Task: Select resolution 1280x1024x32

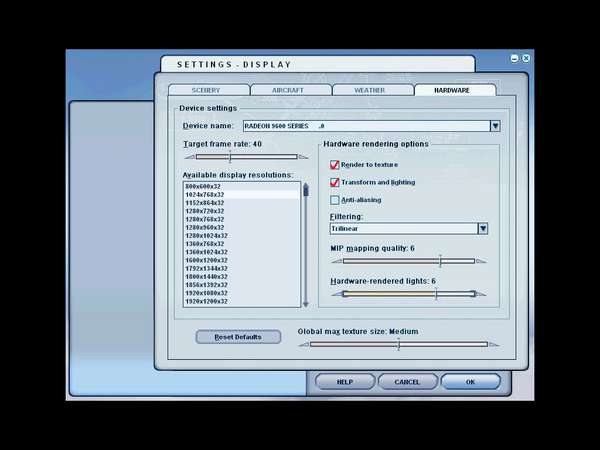Action: pos(242,236)
